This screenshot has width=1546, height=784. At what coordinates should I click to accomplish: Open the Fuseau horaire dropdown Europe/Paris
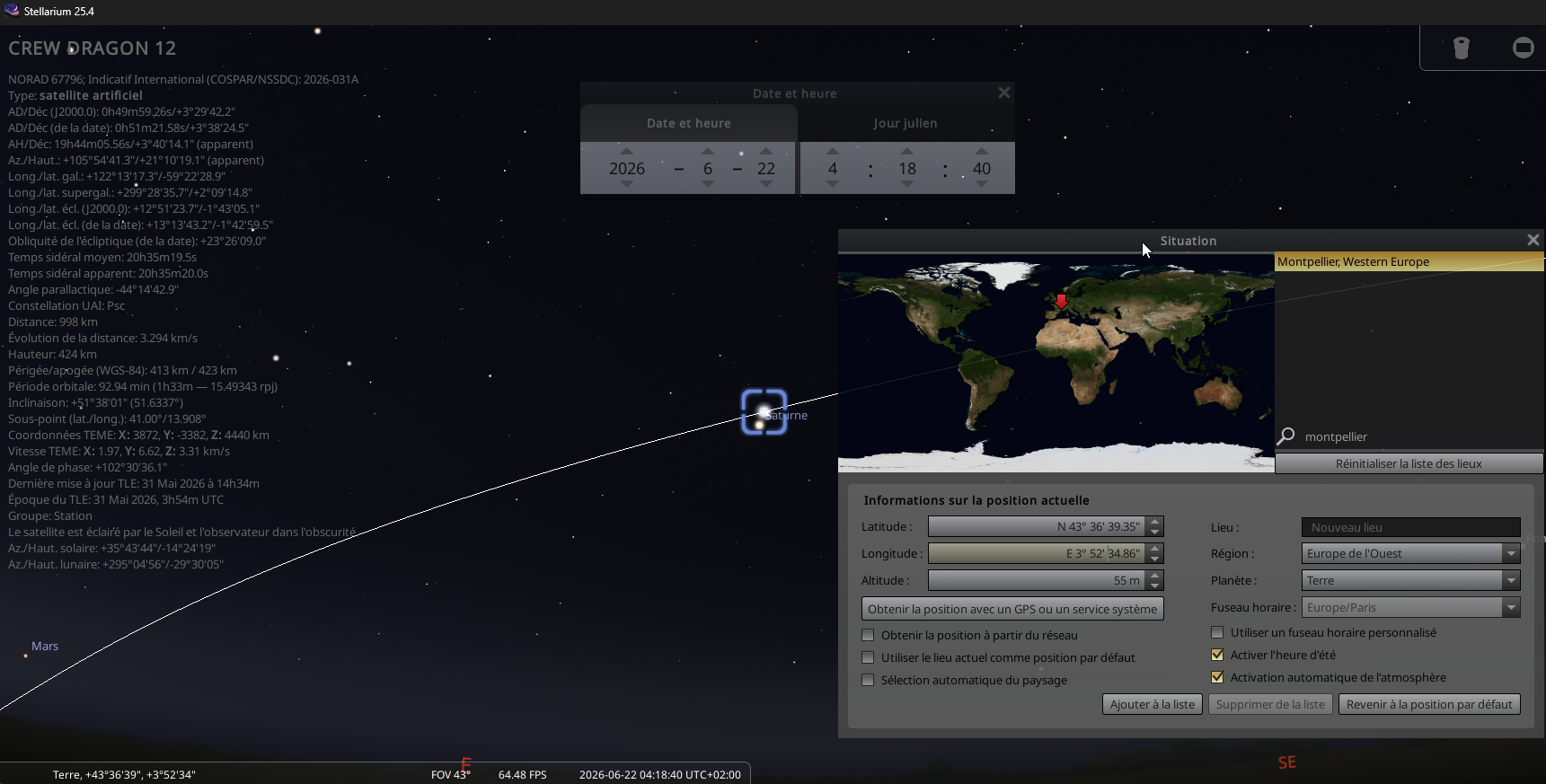click(1410, 607)
